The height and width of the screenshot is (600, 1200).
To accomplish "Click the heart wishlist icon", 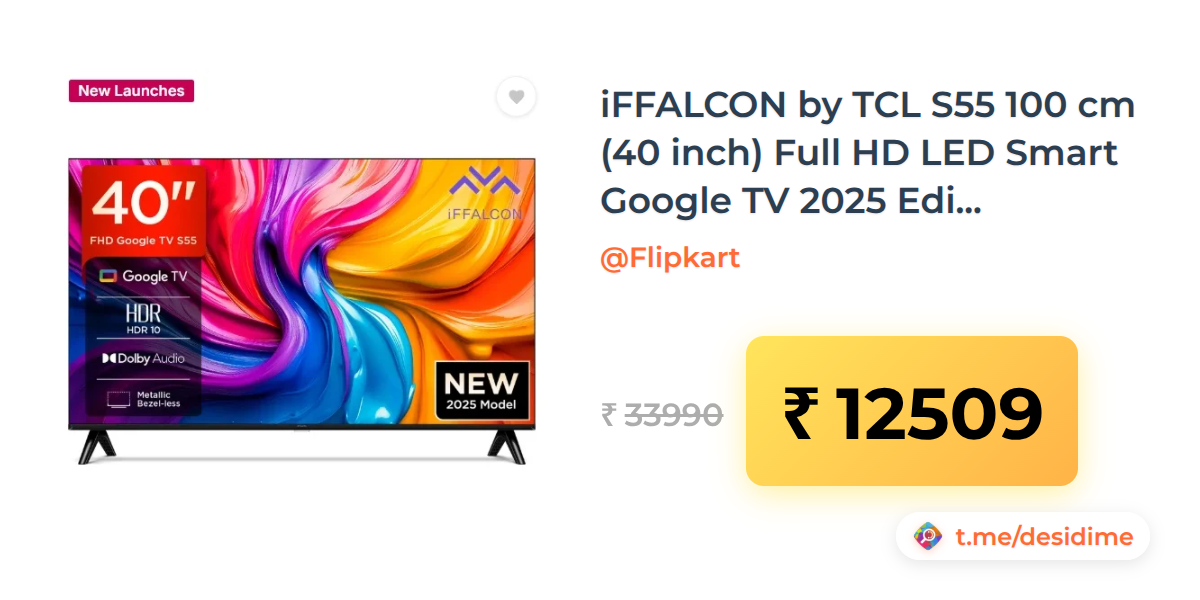I will coord(516,97).
